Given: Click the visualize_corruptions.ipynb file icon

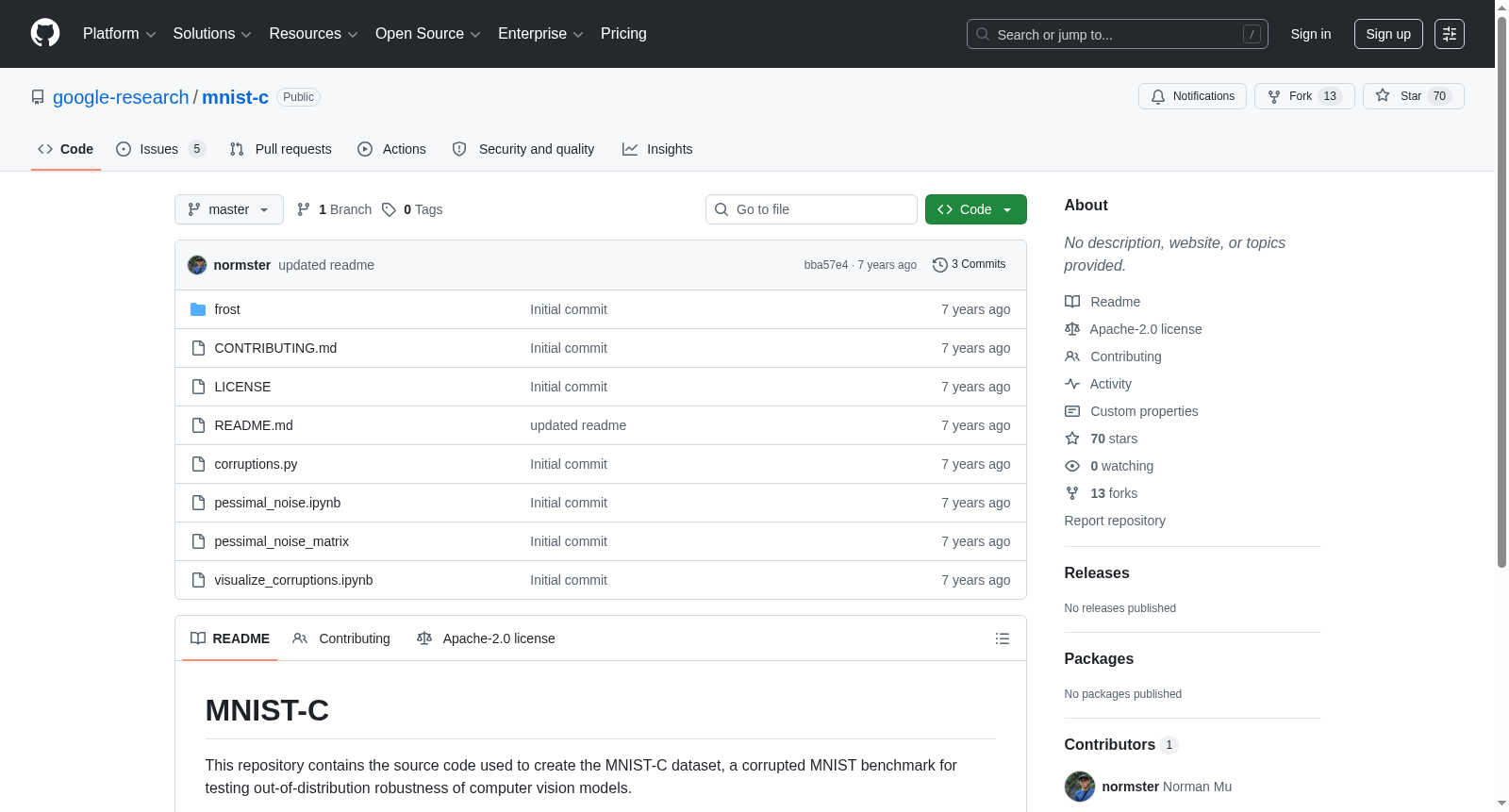Looking at the screenshot, I should pos(198,580).
